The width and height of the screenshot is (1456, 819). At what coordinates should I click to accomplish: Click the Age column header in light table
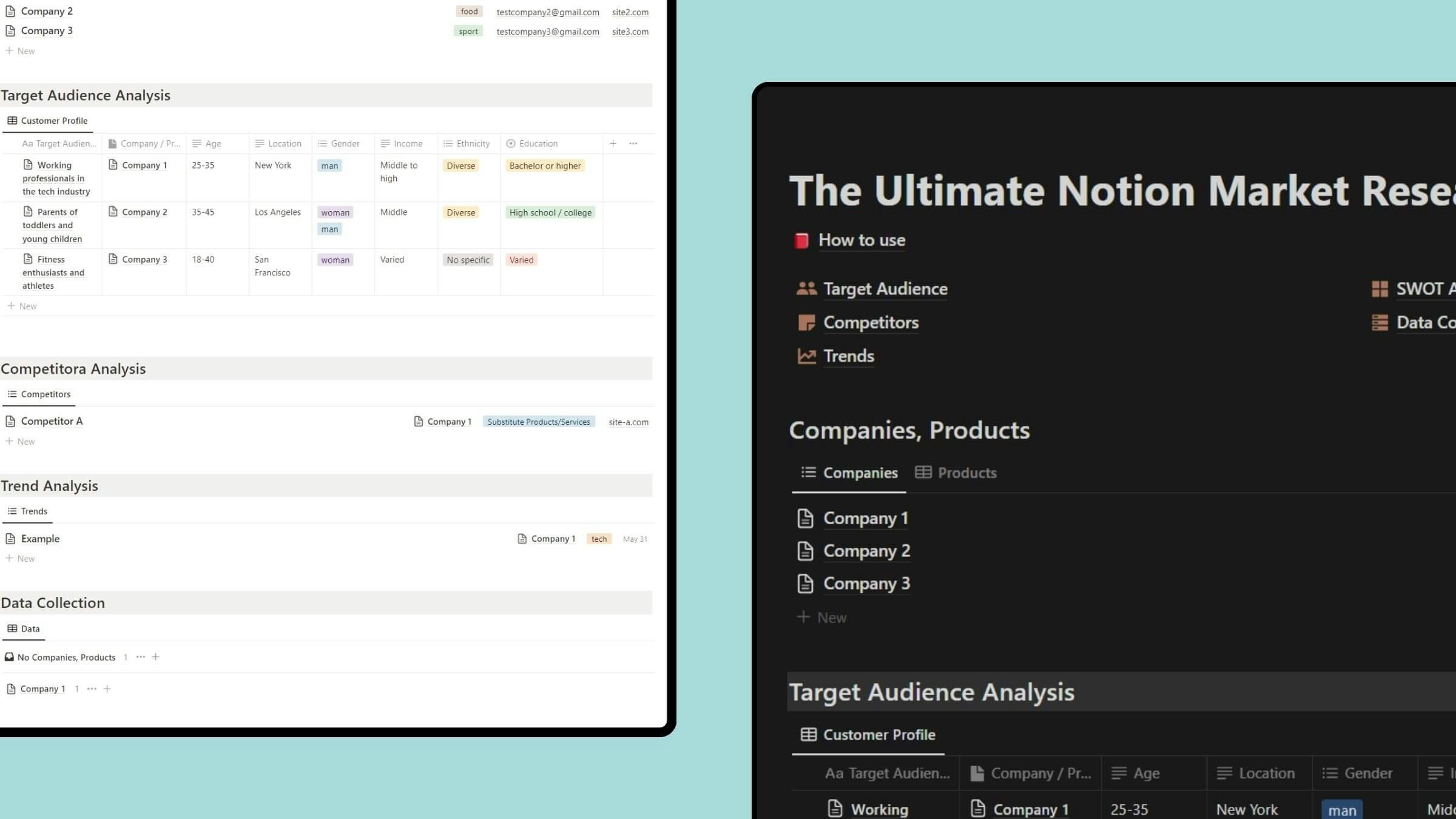[217, 144]
